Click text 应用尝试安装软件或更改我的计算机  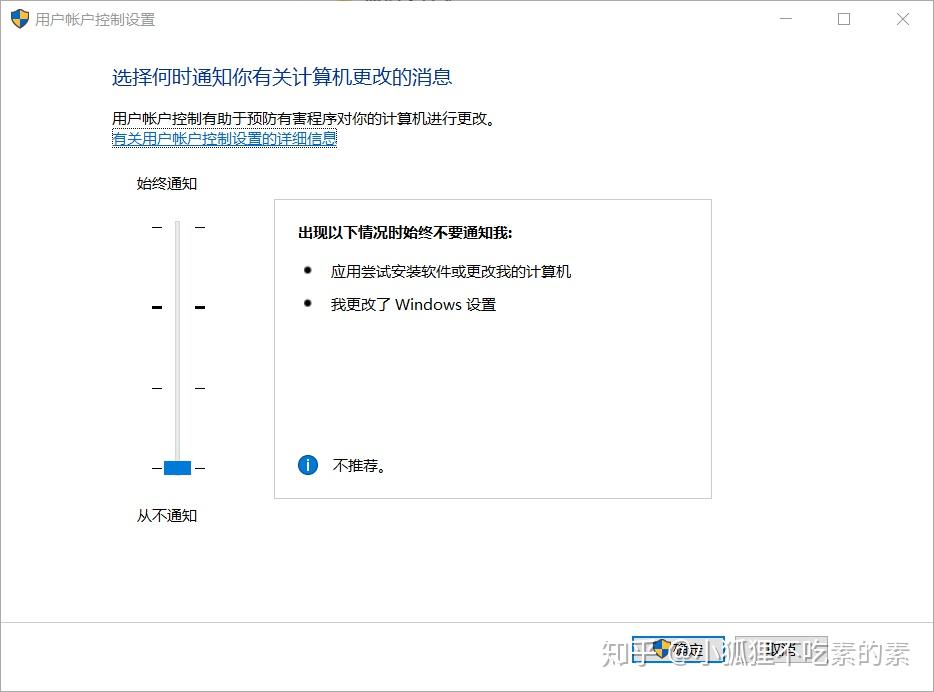point(451,272)
